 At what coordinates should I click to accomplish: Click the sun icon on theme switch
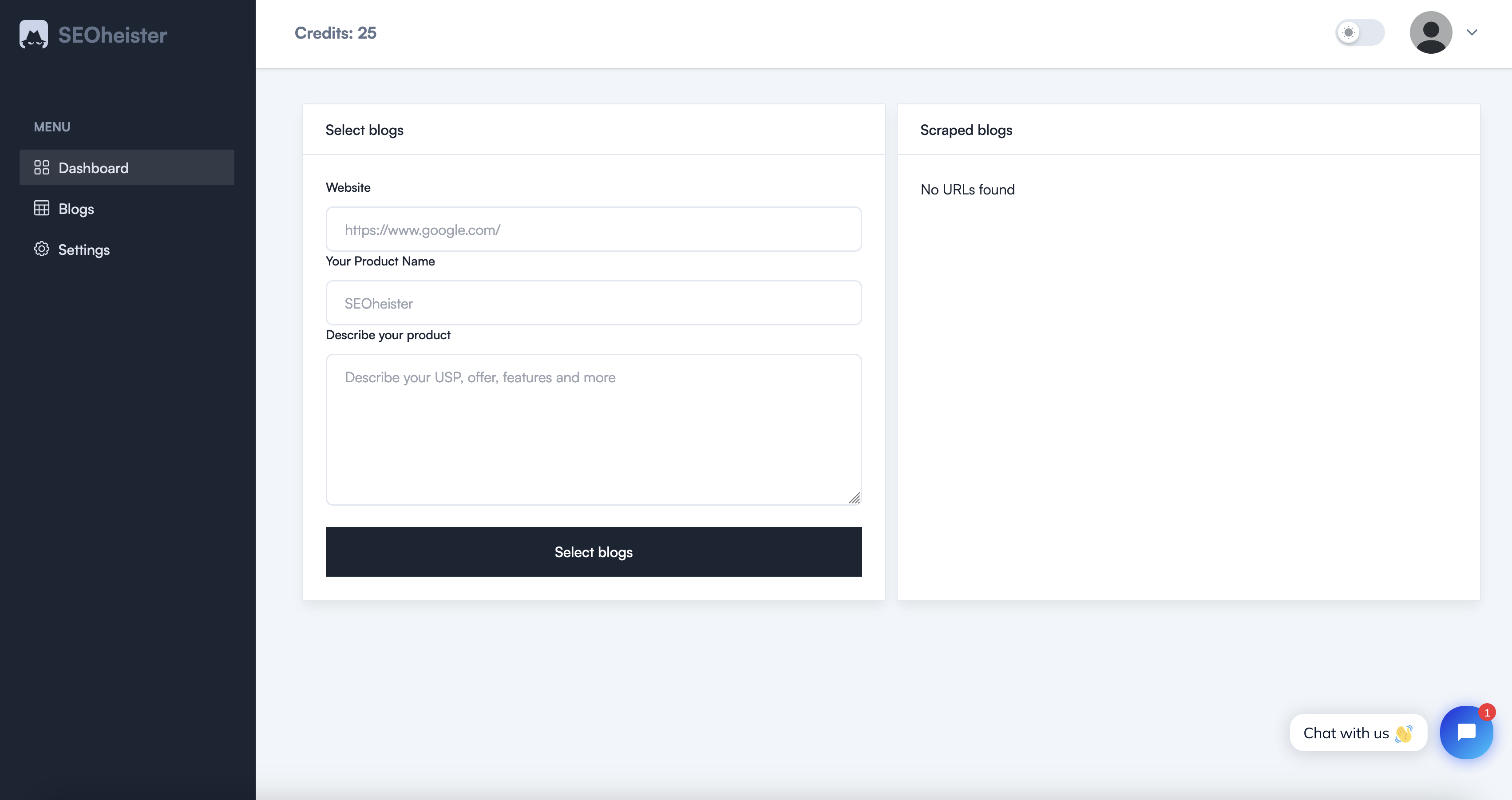click(1348, 32)
